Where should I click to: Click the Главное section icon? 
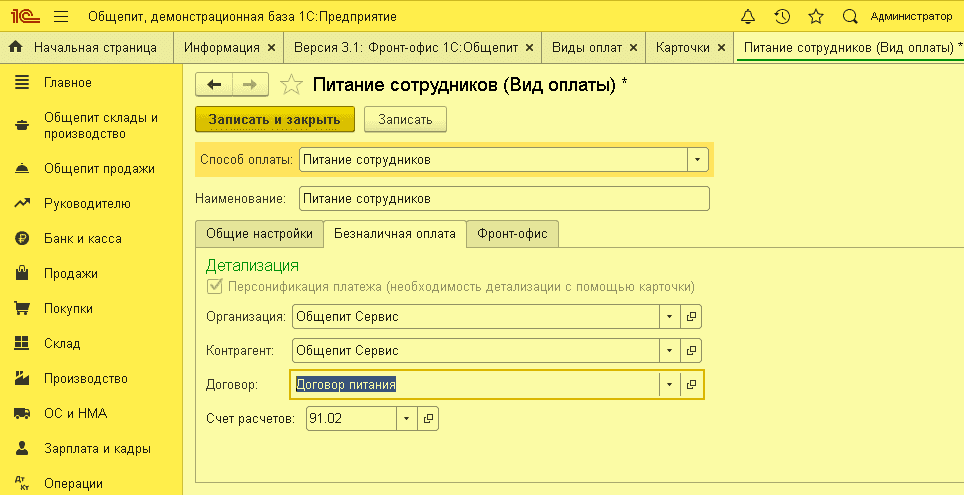point(22,82)
